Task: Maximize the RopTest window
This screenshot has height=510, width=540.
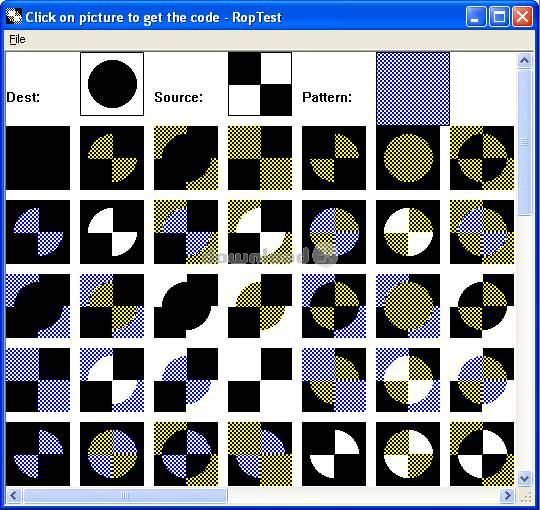Action: pyautogui.click(x=499, y=17)
